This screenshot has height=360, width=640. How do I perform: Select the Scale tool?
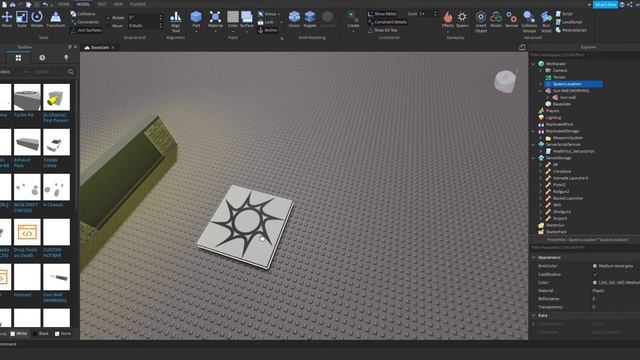(22, 19)
